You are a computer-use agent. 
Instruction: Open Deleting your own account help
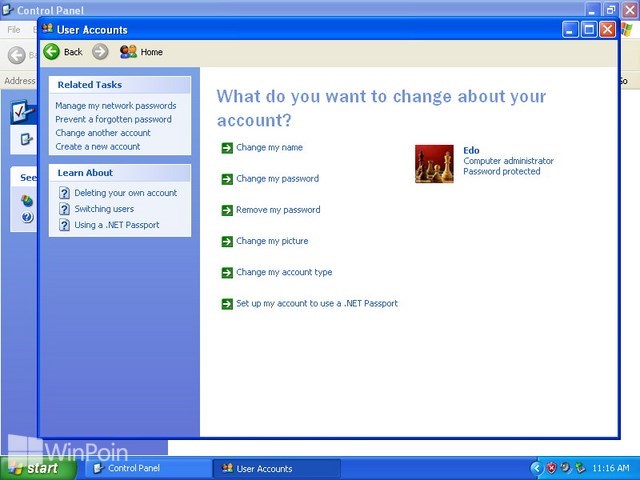click(126, 193)
